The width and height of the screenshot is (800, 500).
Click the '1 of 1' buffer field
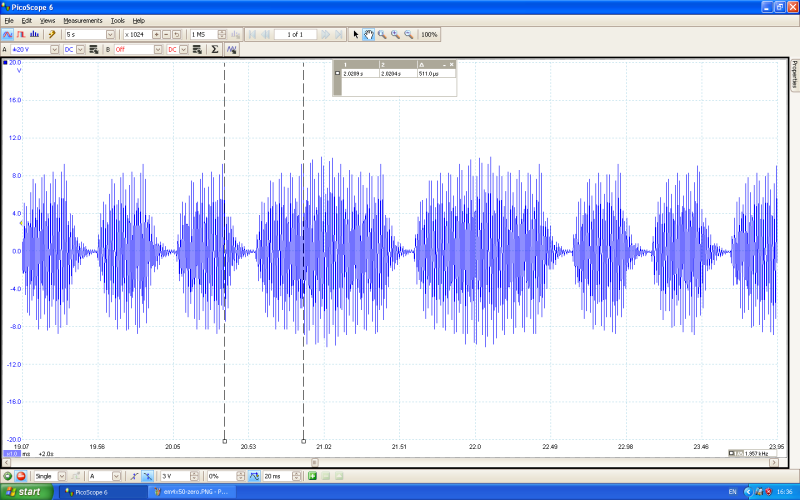295,35
